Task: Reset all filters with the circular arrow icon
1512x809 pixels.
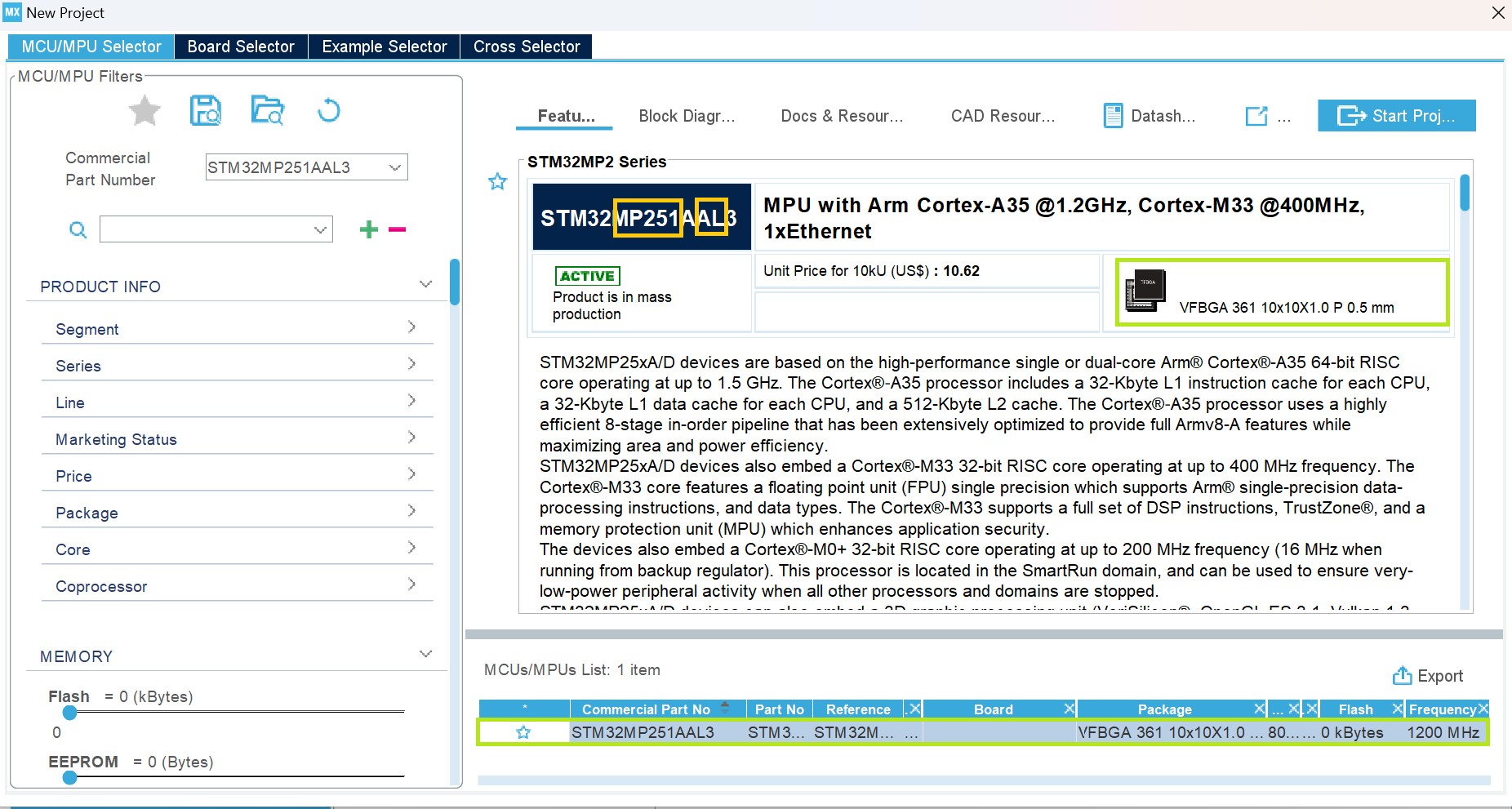Action: pos(328,109)
